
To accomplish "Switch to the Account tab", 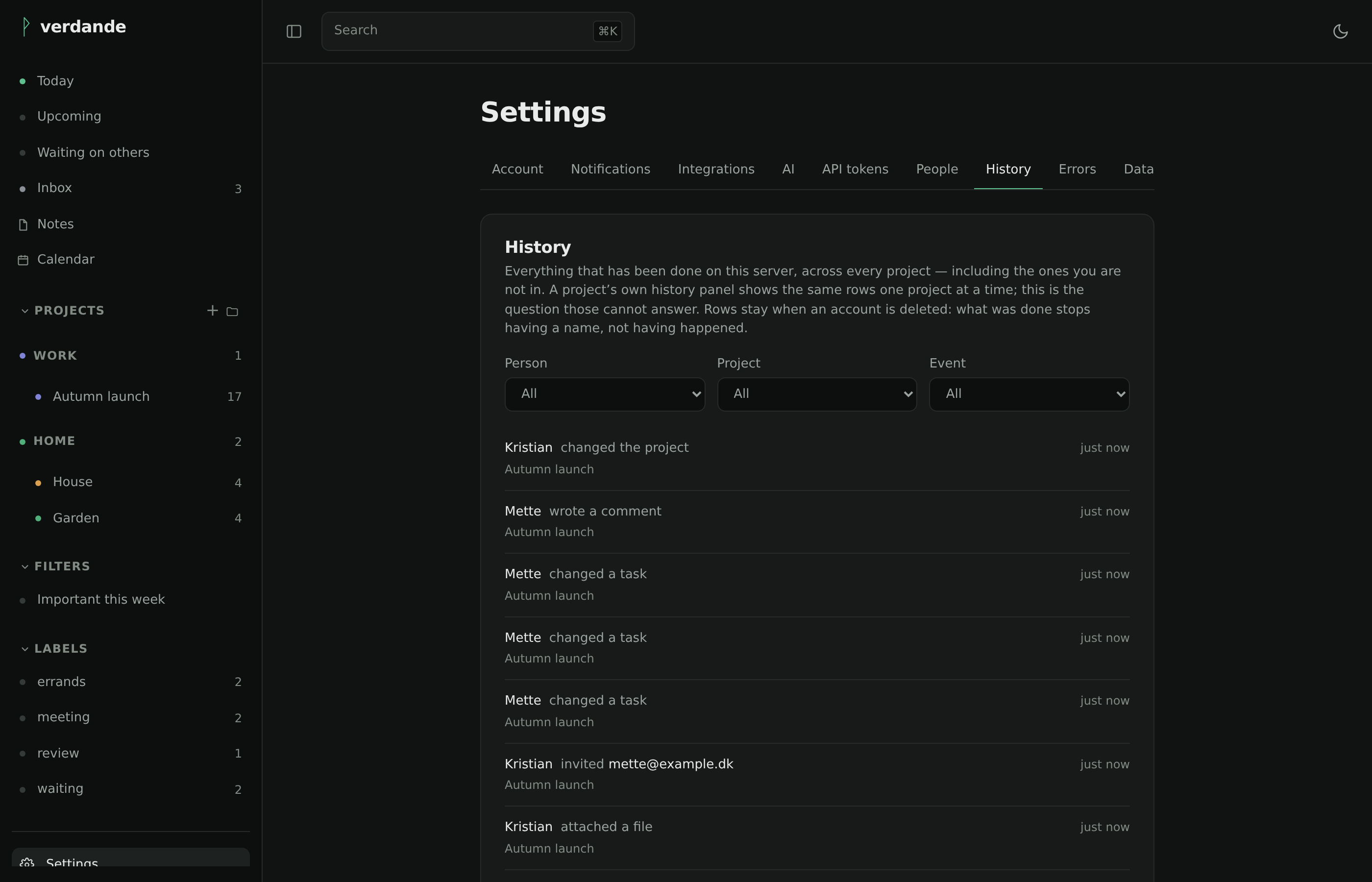I will click(517, 170).
